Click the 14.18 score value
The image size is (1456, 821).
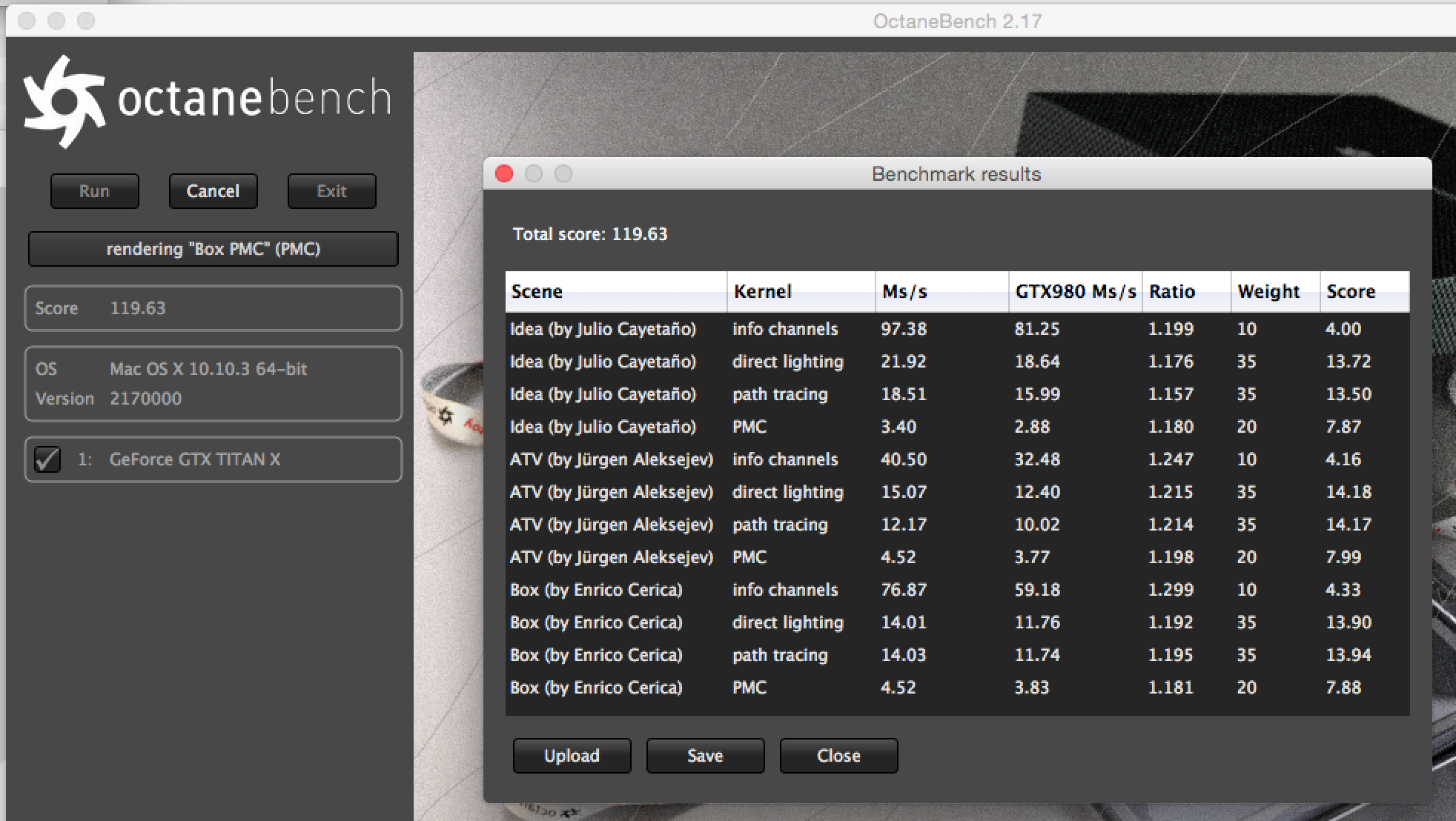tap(1349, 492)
